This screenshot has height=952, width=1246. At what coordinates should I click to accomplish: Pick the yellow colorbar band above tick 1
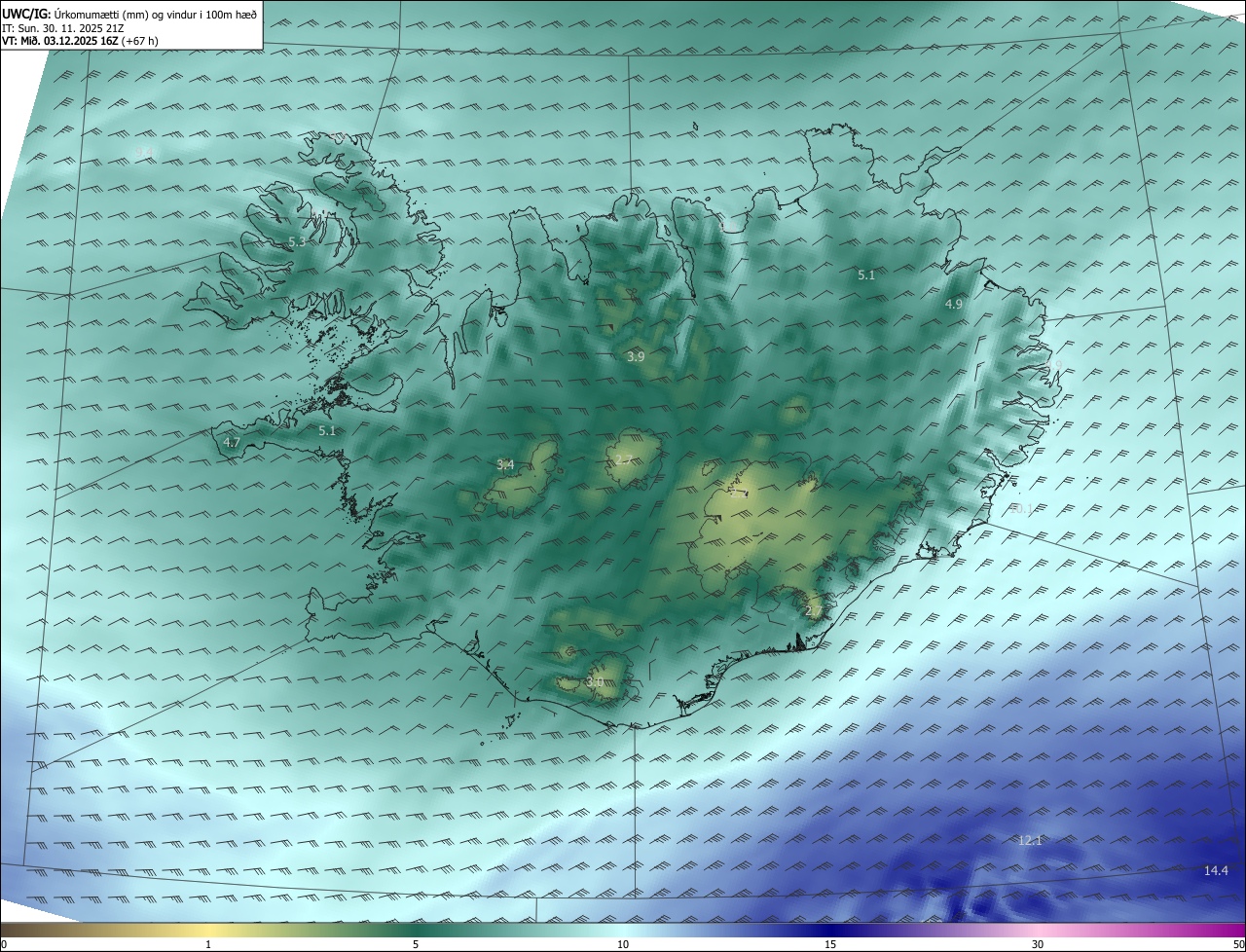(x=208, y=930)
